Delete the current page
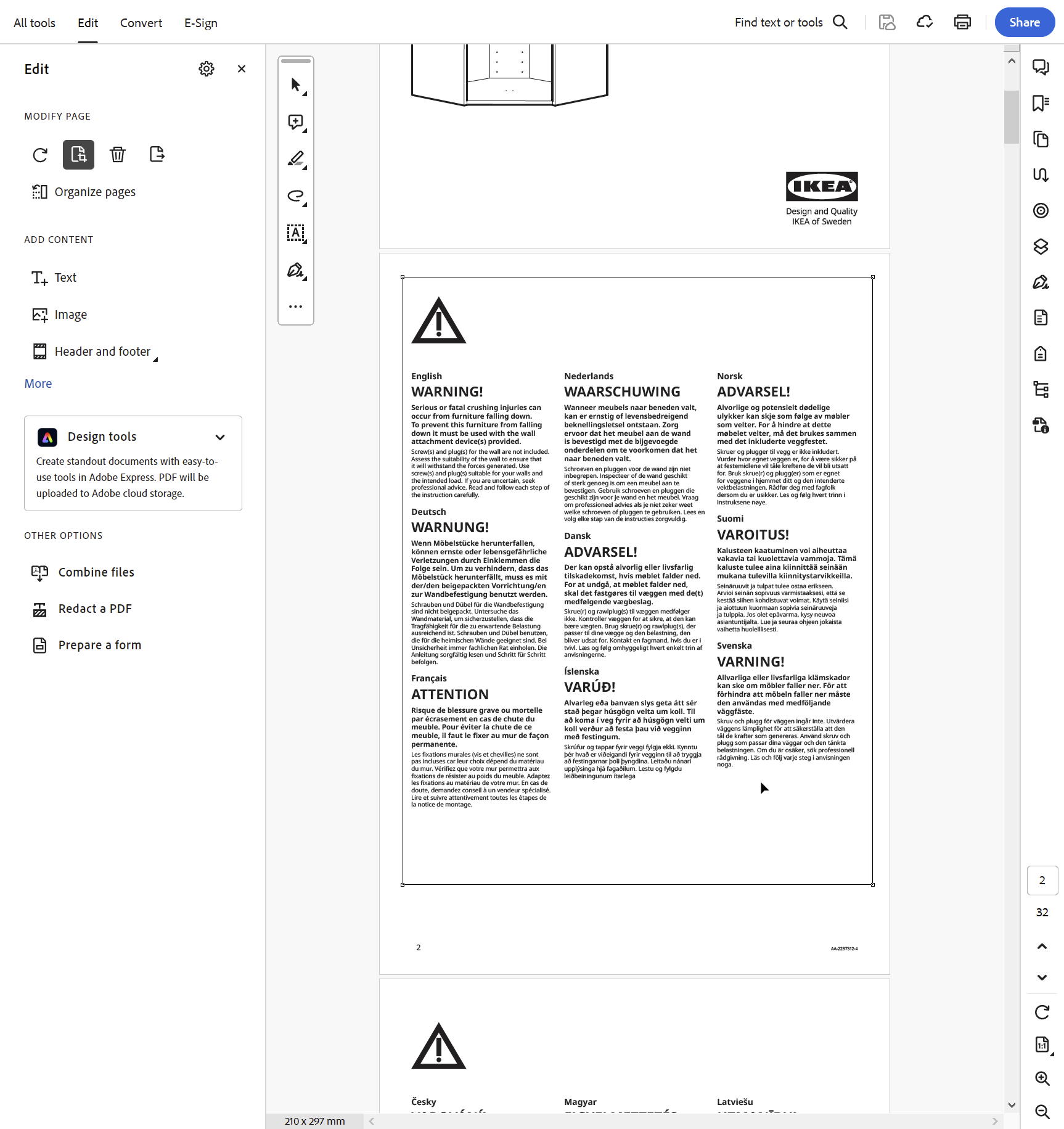 118,155
